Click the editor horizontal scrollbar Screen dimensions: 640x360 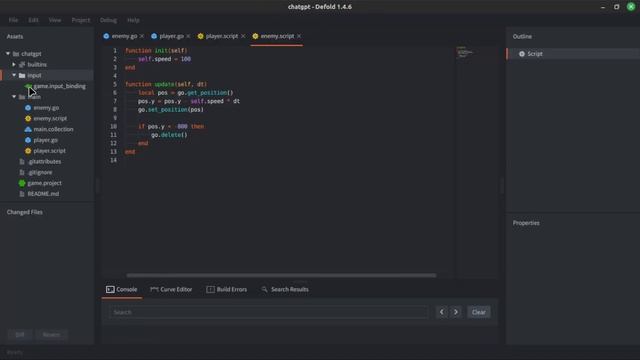click(281, 276)
